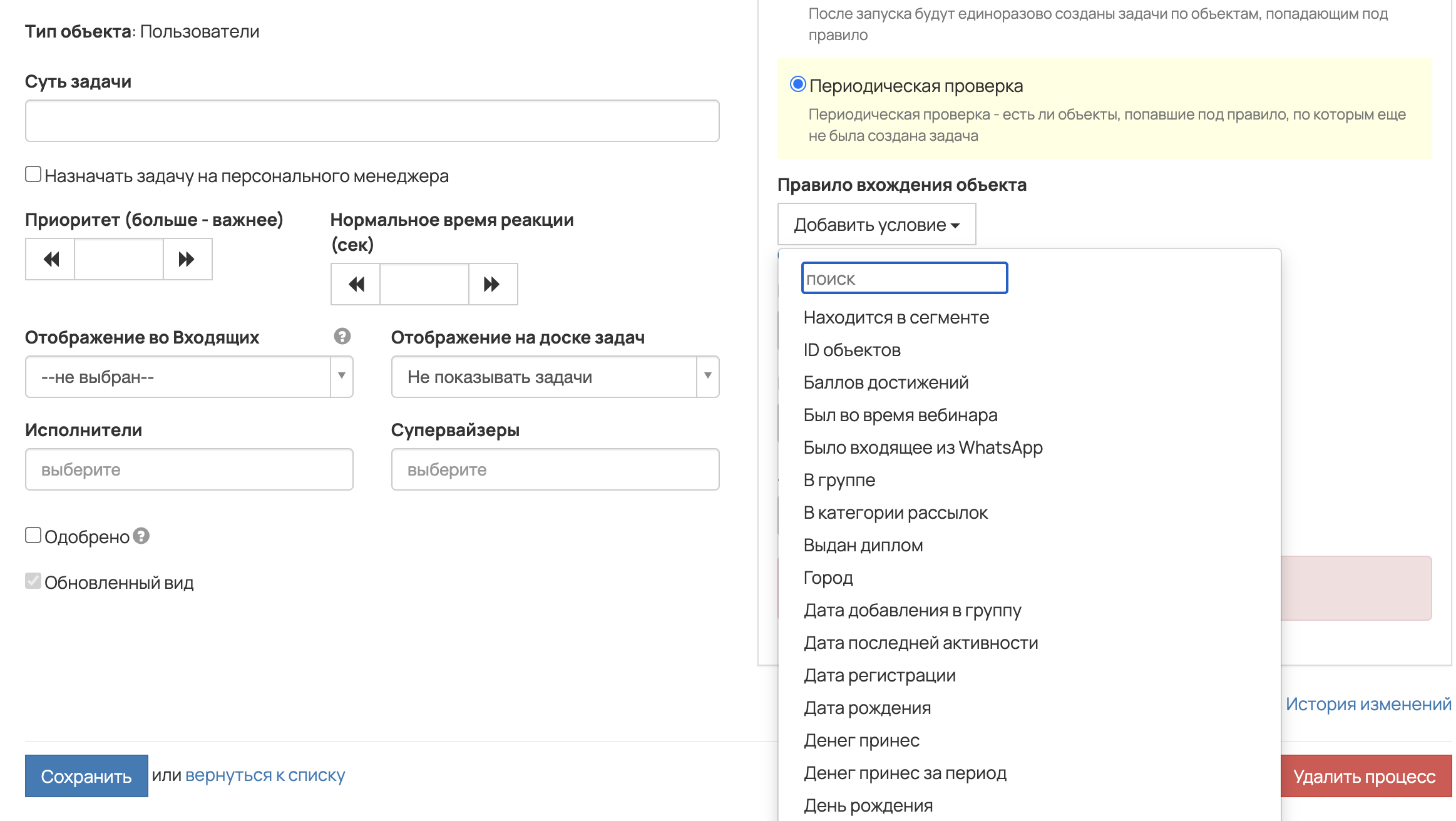Screen dimensions: 1456x821
Task: Click the Сохранить button
Action: [x=86, y=776]
